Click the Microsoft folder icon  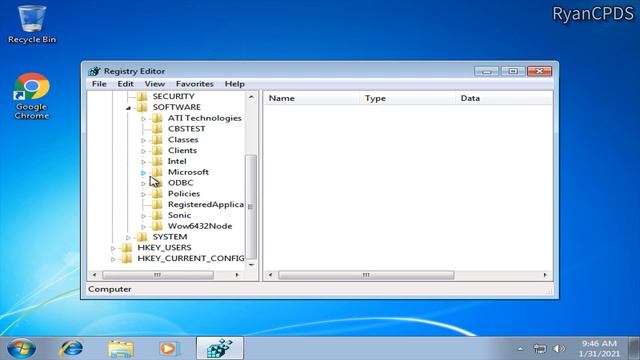pyautogui.click(x=157, y=172)
